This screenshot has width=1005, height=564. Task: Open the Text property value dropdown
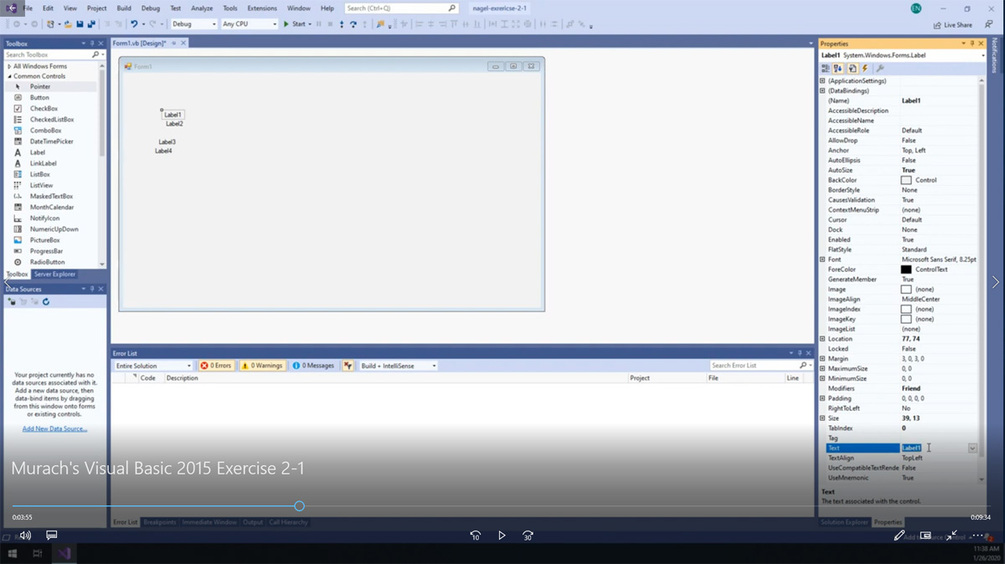click(972, 448)
